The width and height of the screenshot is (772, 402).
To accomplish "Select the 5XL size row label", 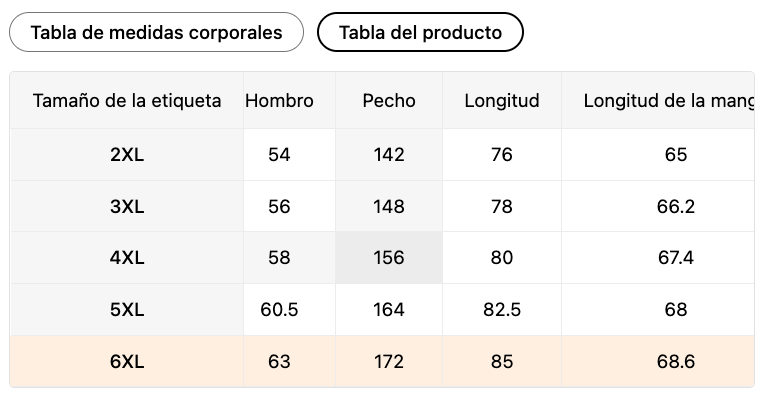I will [x=127, y=310].
